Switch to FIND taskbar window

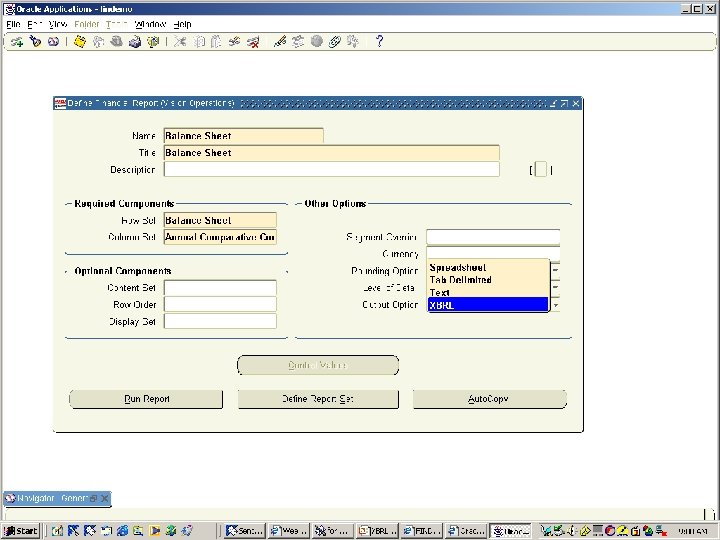click(x=422, y=531)
